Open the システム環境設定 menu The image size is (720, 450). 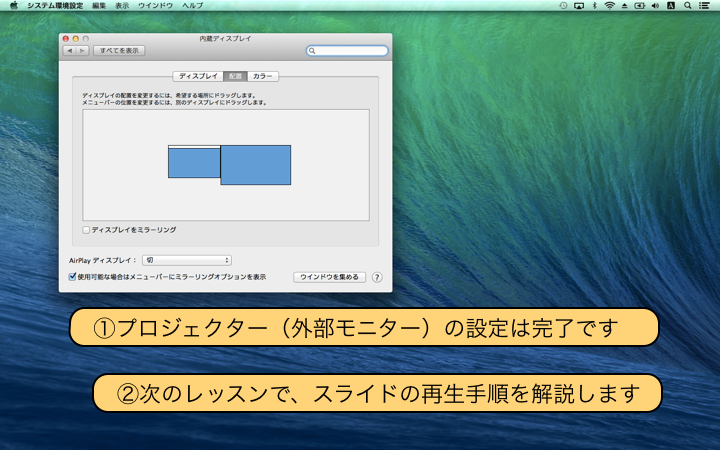tap(55, 6)
